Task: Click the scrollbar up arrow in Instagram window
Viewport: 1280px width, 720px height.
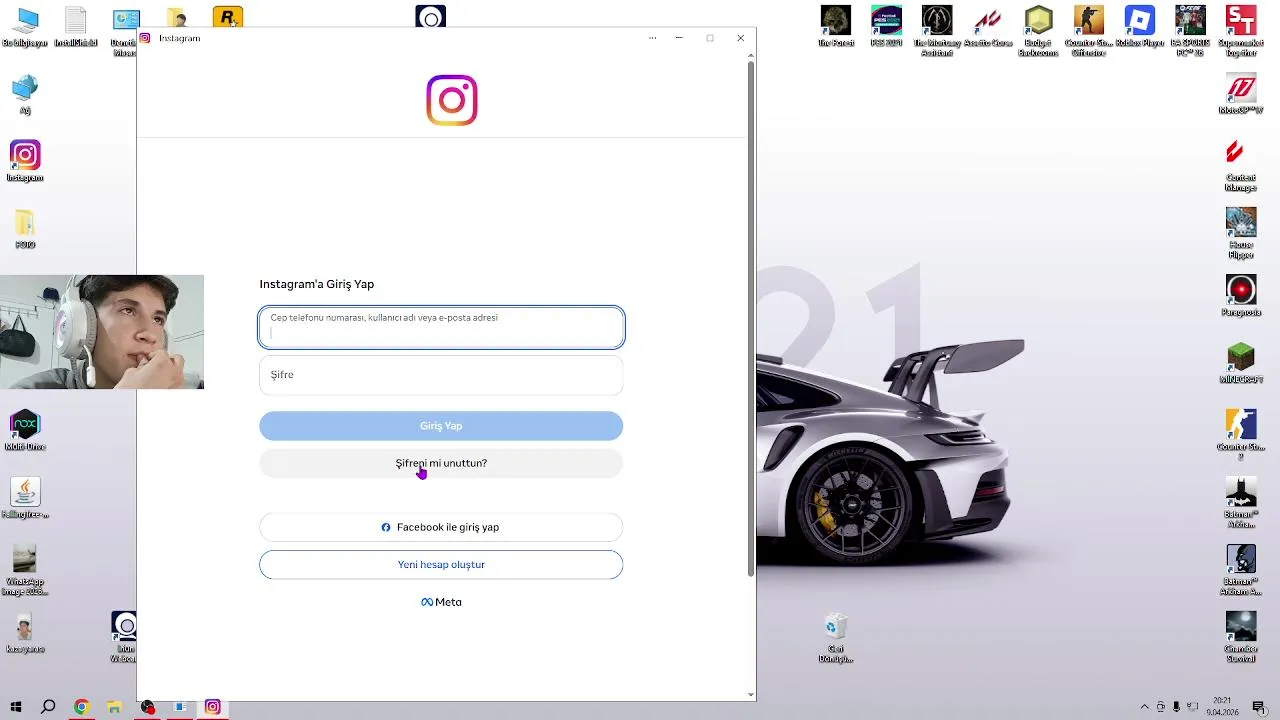Action: coord(751,55)
